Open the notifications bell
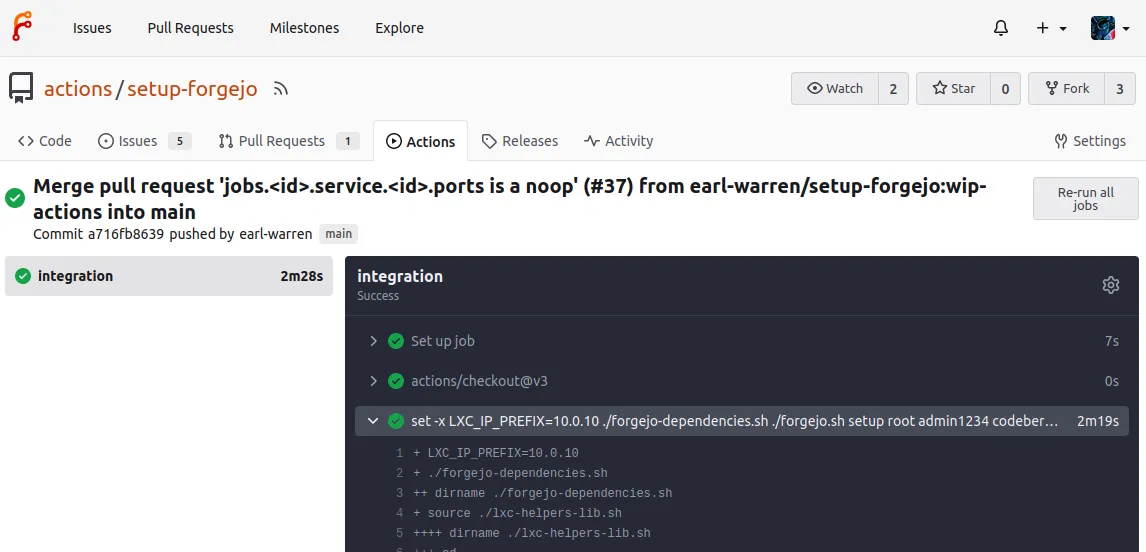The height and width of the screenshot is (552, 1146). pyautogui.click(x=1000, y=28)
